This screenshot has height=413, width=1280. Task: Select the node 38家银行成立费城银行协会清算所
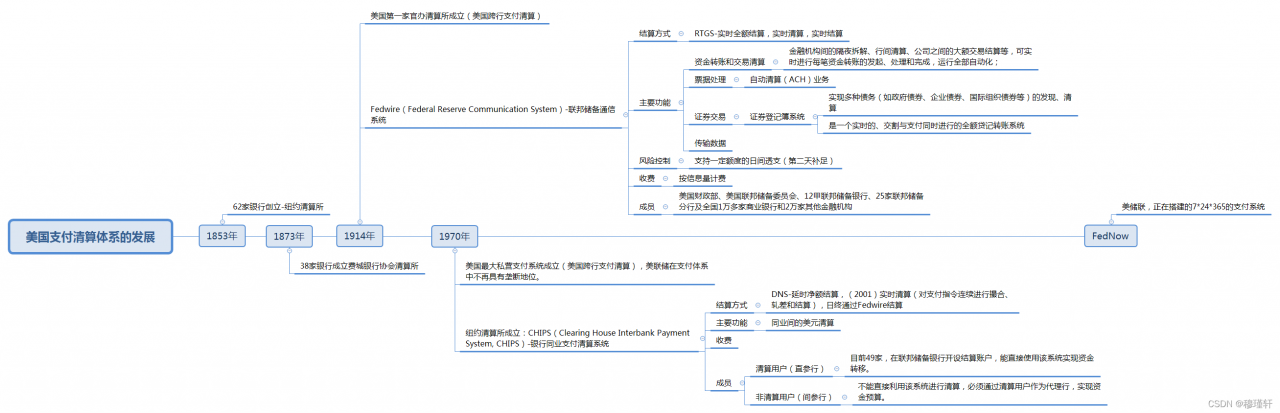pos(359,266)
